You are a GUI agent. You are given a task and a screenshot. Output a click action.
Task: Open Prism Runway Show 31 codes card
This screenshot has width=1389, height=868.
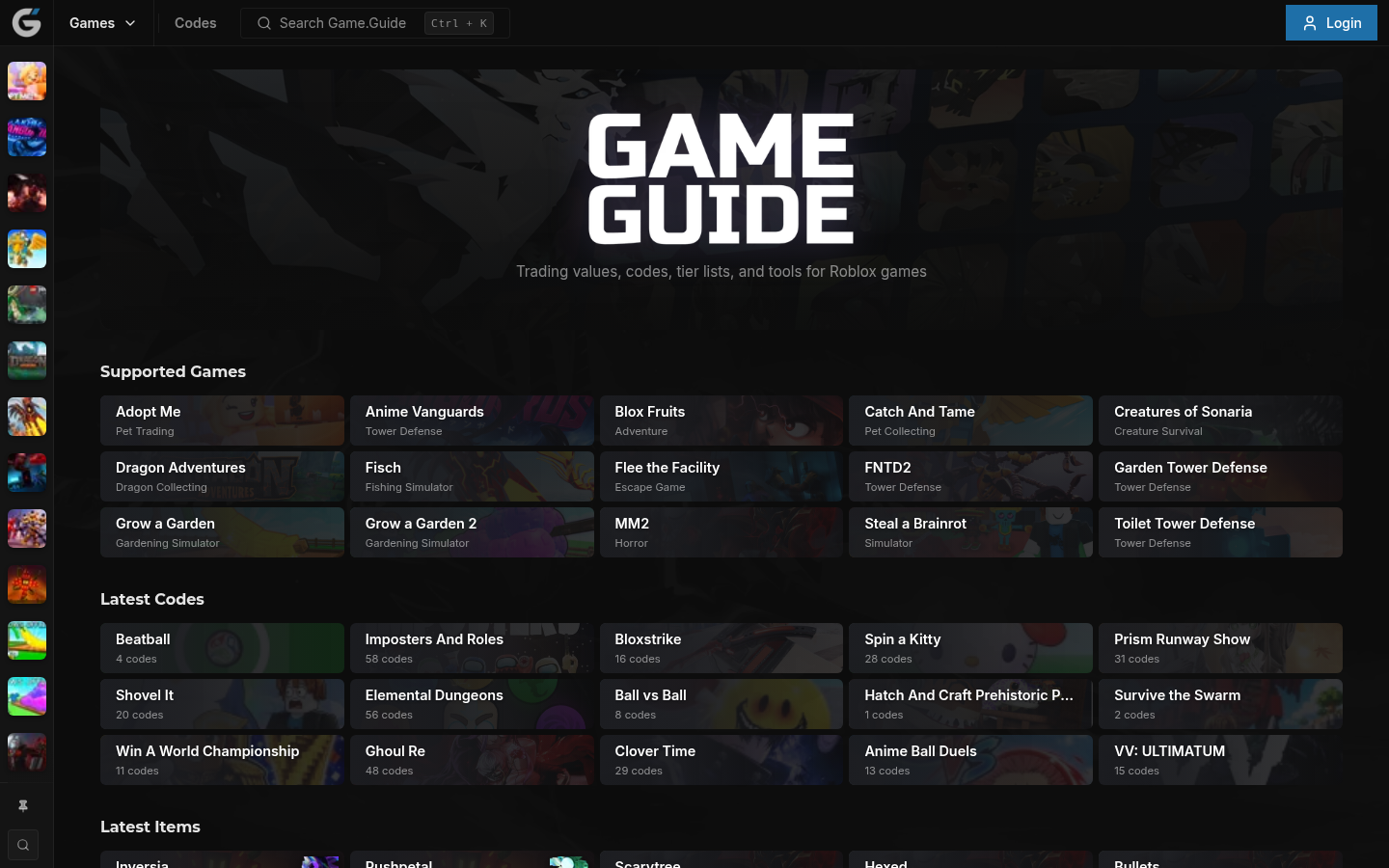[1220, 648]
